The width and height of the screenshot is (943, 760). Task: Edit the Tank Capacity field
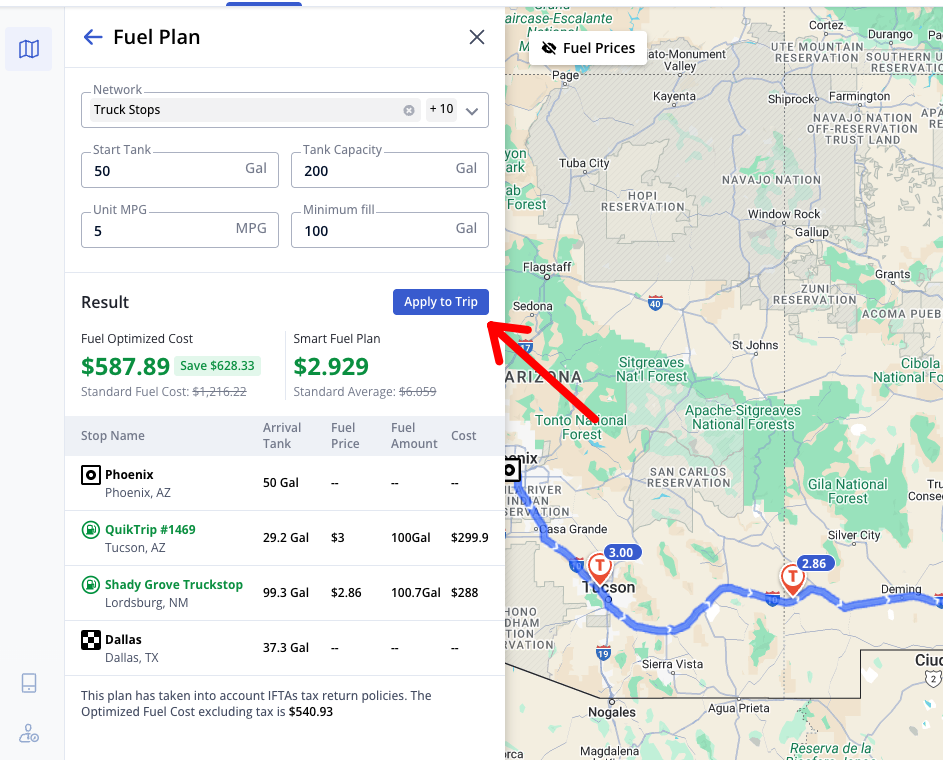(375, 171)
